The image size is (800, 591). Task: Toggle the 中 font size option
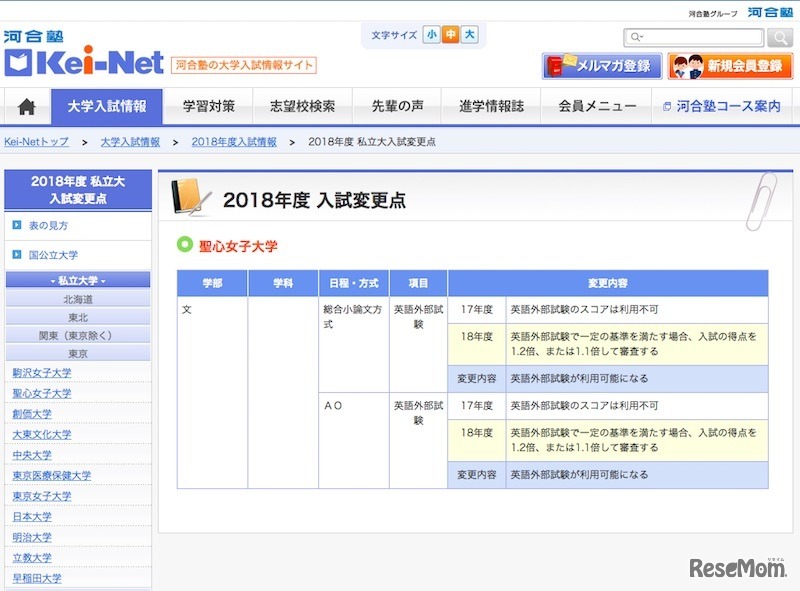pyautogui.click(x=452, y=35)
